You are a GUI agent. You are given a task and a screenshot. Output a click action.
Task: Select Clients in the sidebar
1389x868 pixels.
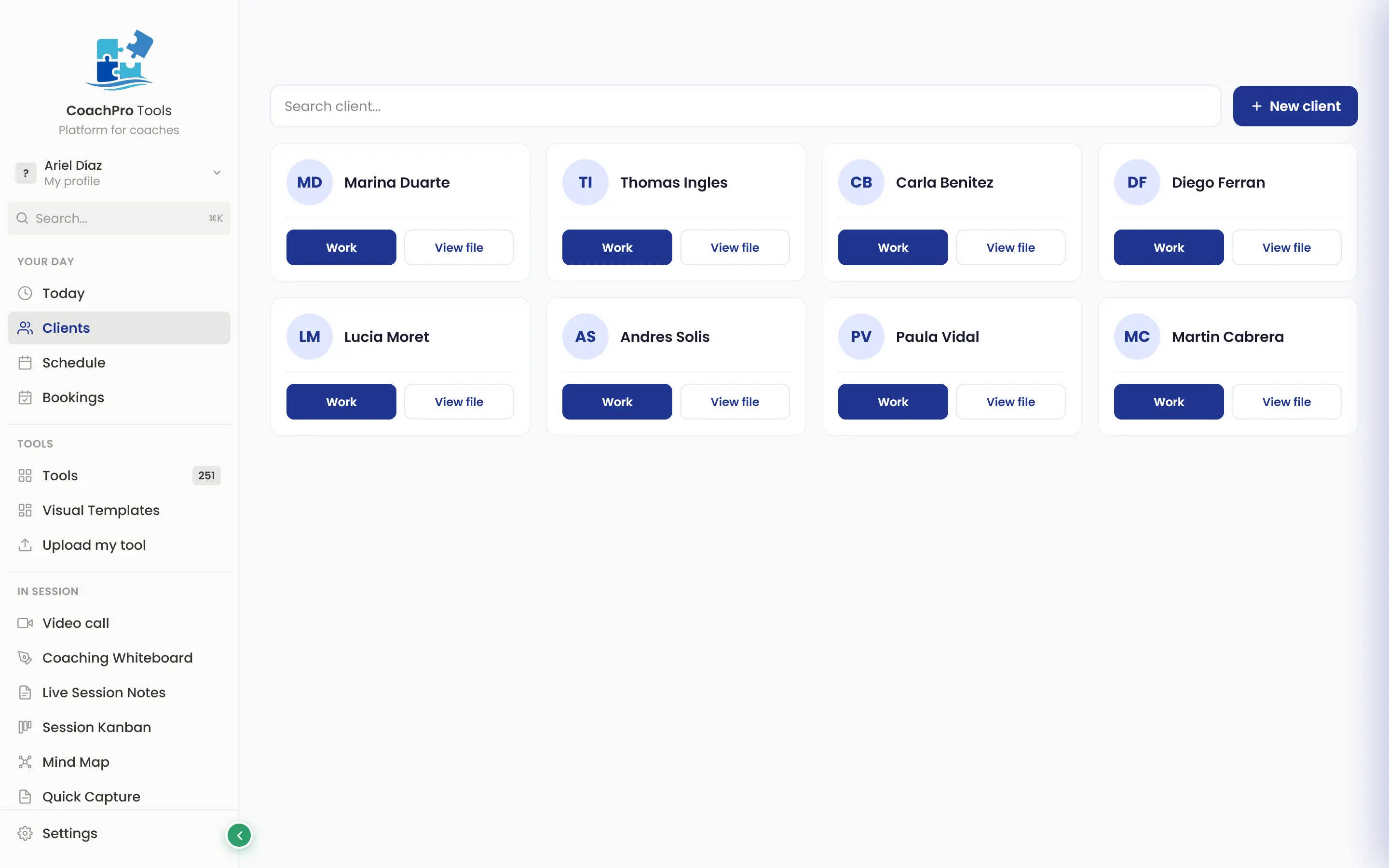tap(119, 328)
